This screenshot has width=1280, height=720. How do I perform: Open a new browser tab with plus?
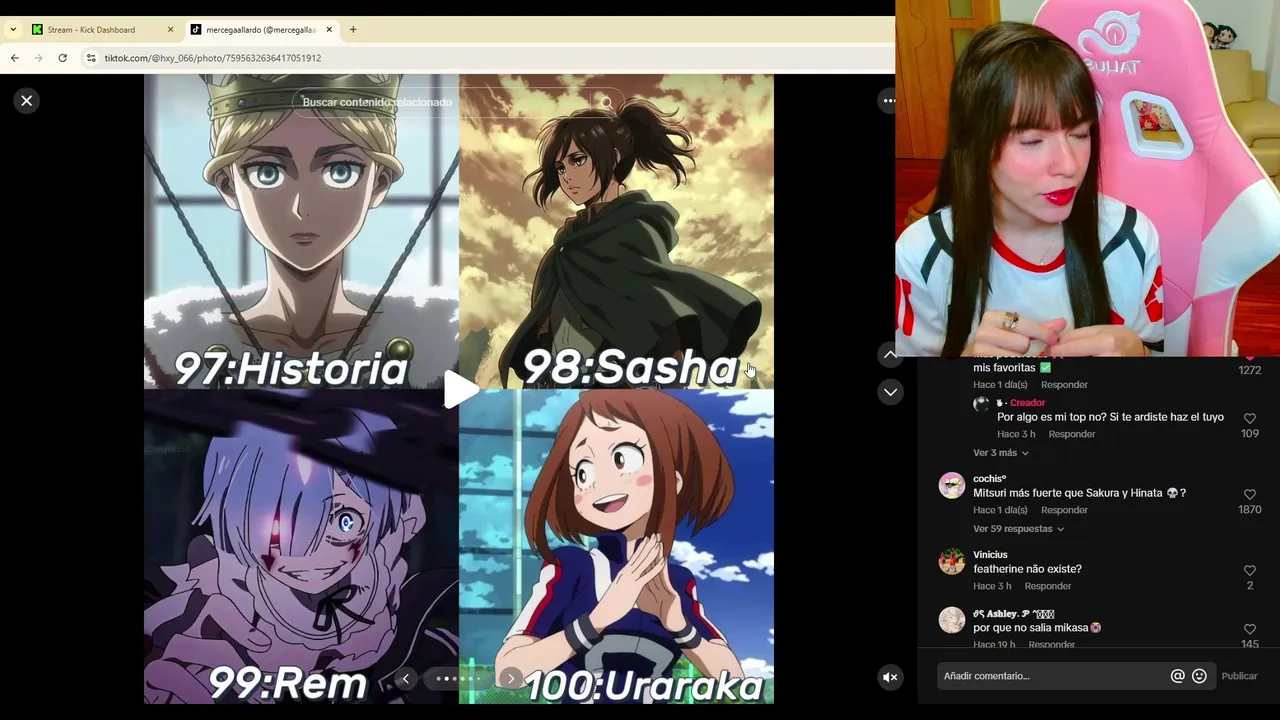[353, 30]
